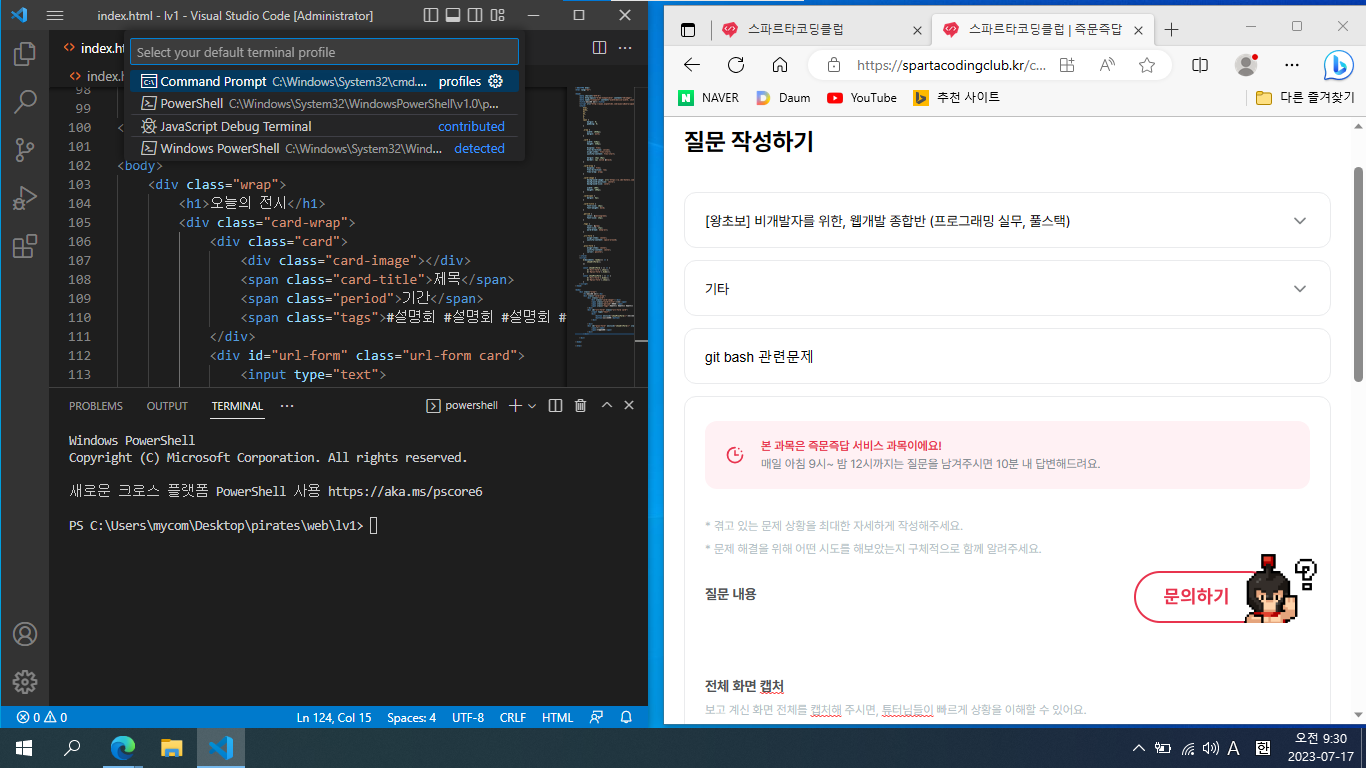Choose the Windows PowerShell detected profile
1366x768 pixels.
pyautogui.click(x=325, y=148)
